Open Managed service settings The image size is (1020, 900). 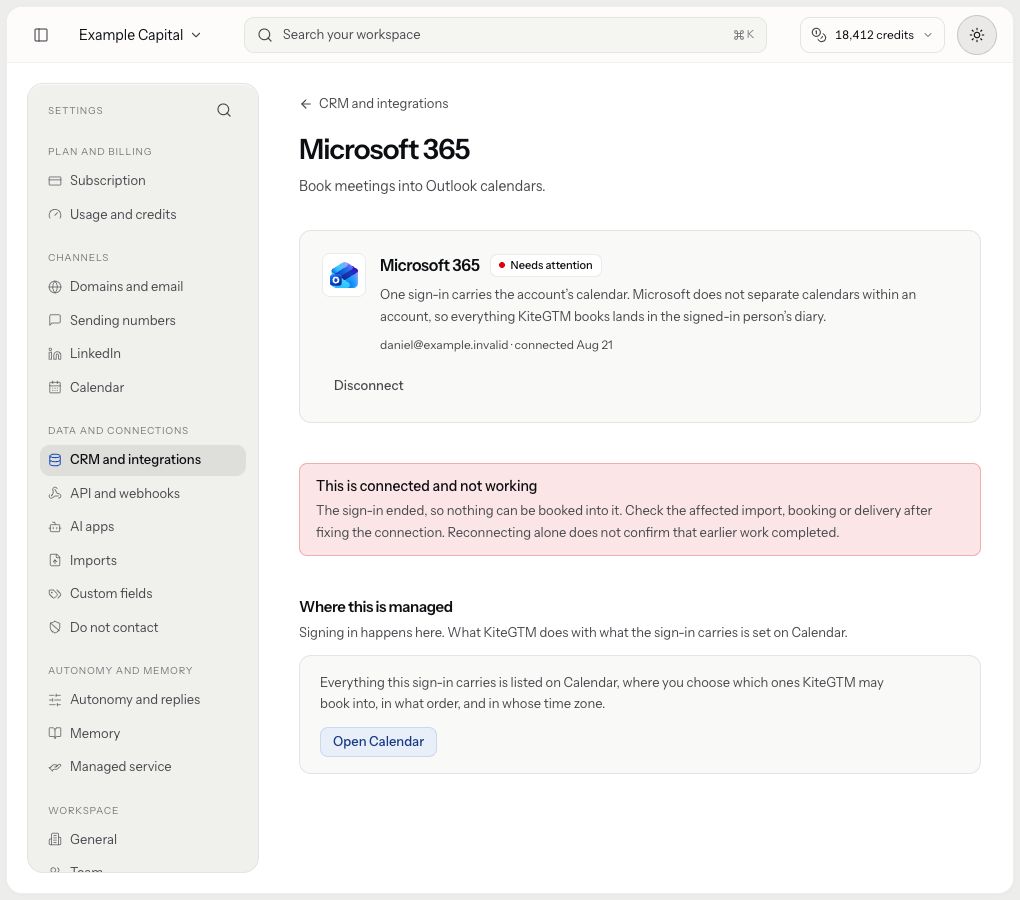coord(142,767)
